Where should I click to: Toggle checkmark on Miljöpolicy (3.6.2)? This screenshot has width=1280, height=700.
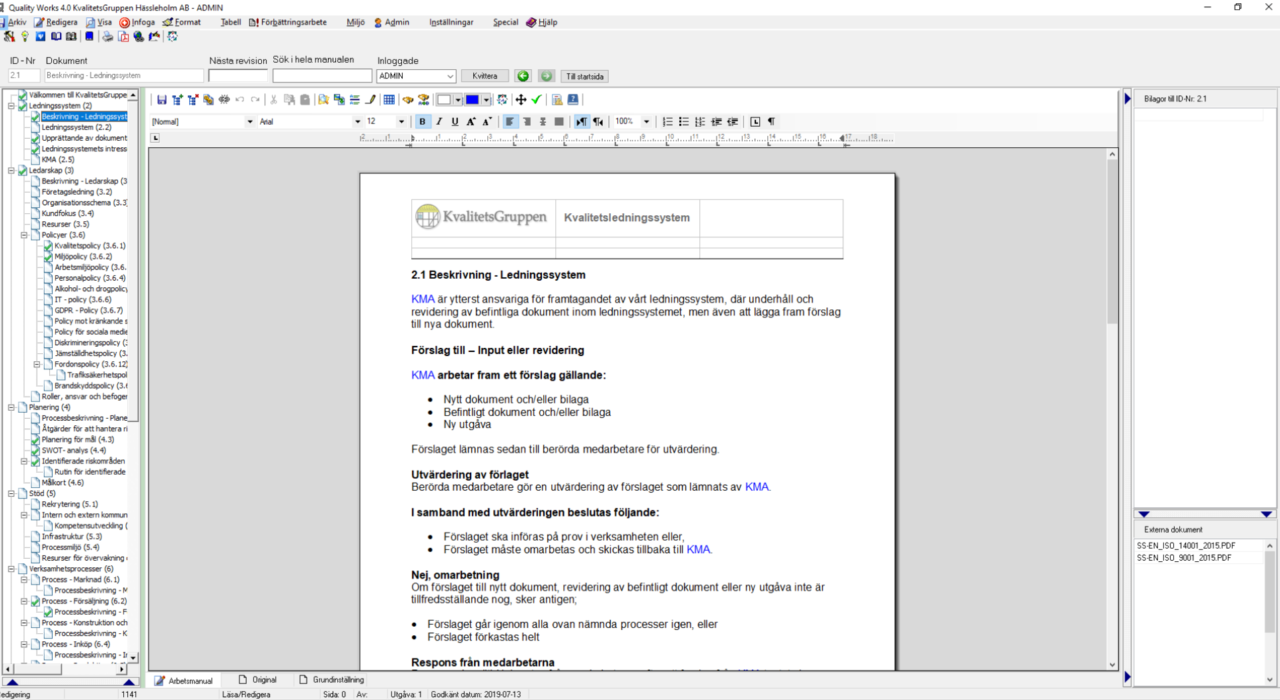click(x=48, y=257)
